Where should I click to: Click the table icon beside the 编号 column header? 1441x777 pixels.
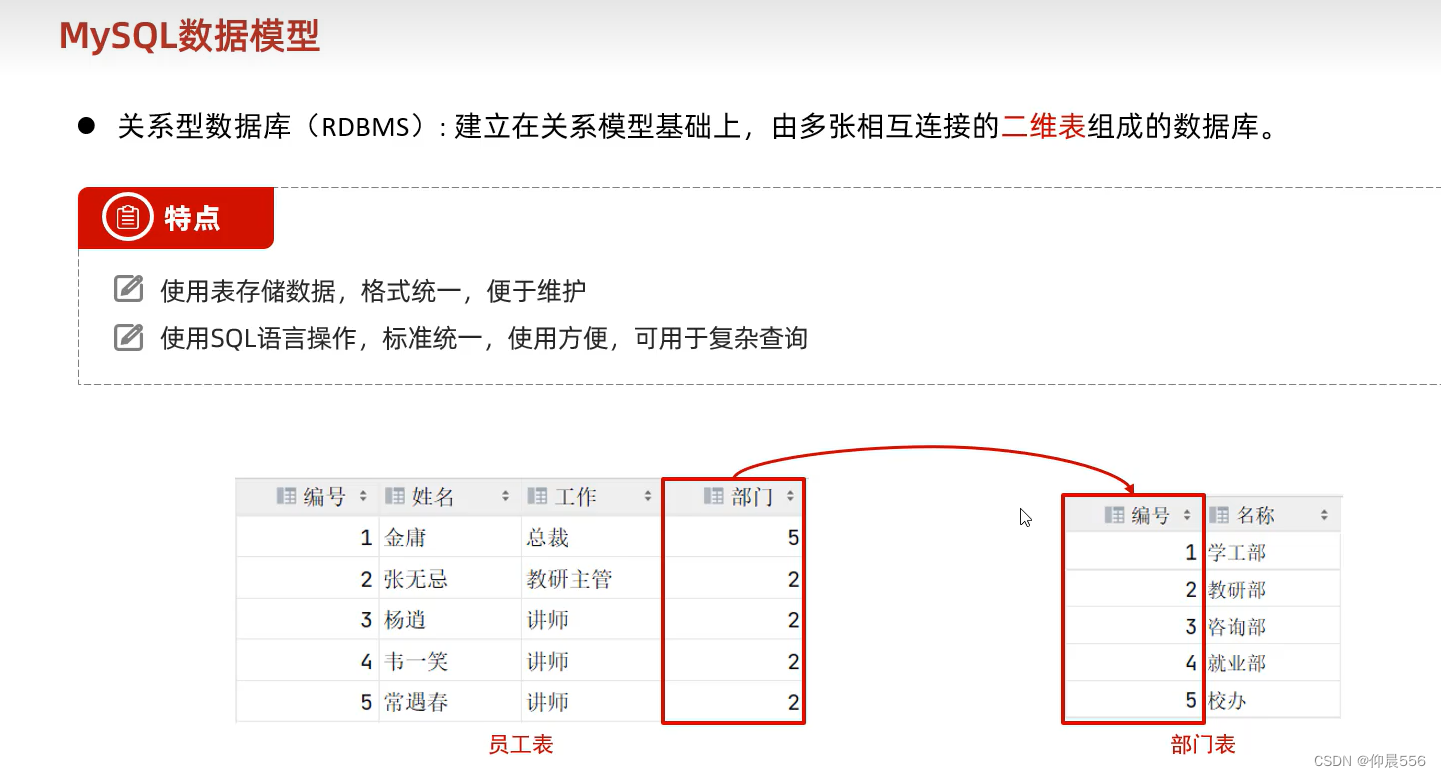coord(286,495)
